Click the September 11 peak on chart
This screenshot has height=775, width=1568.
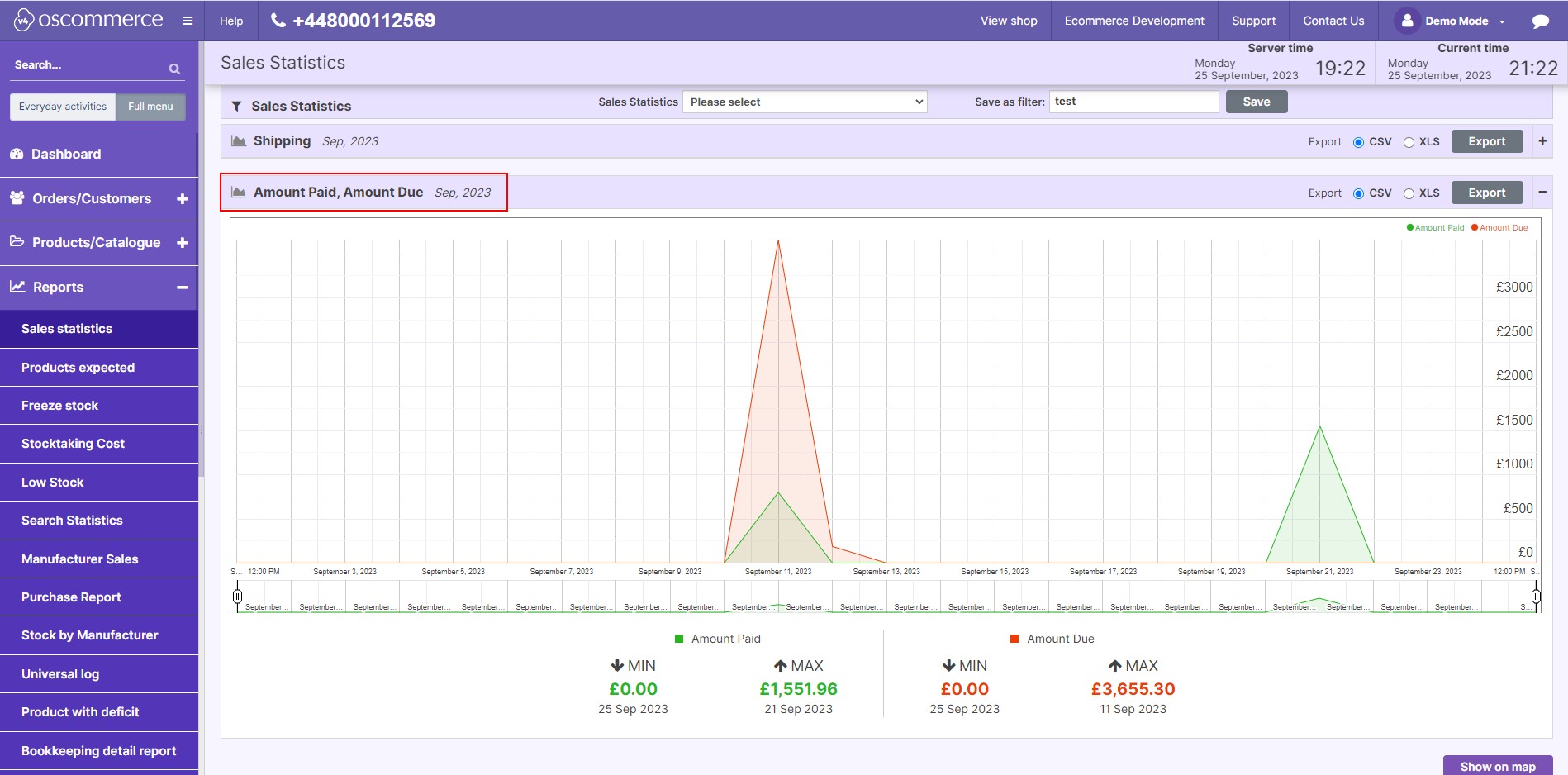point(778,240)
